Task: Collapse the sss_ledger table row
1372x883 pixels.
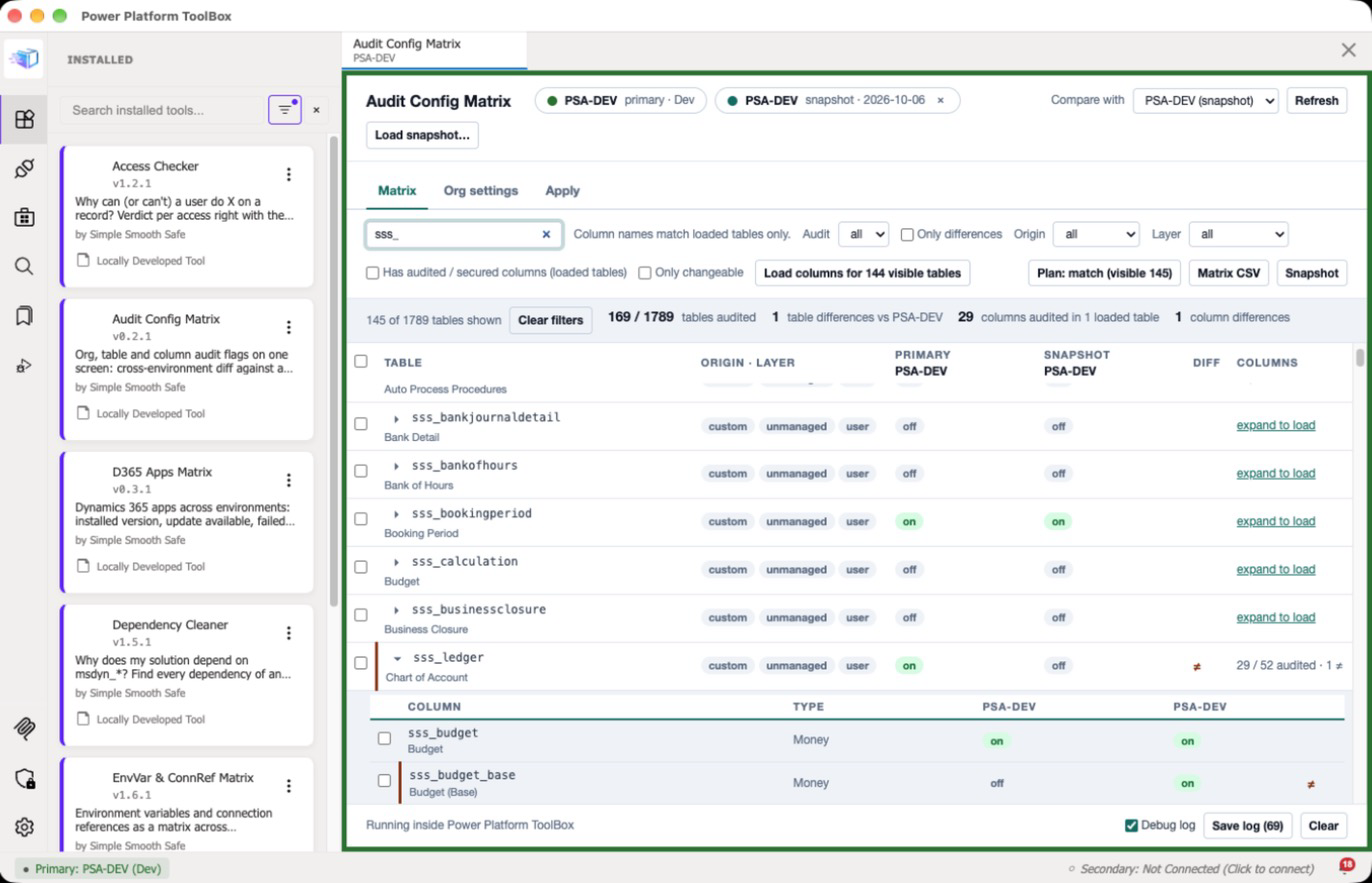Action: (397, 658)
